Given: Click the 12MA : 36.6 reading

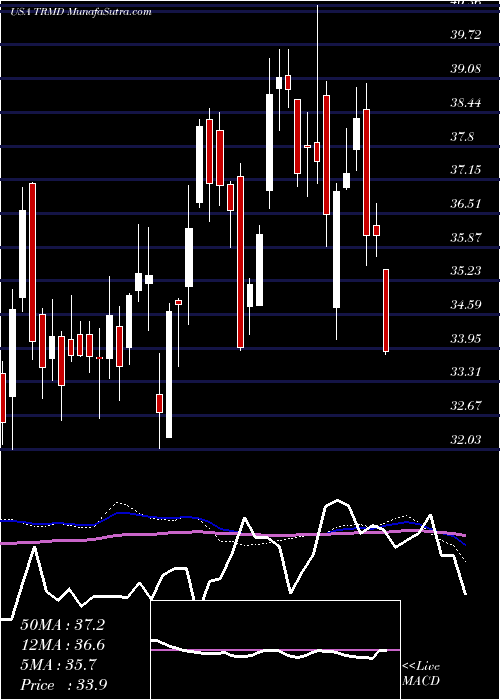Looking at the screenshot, I should click(x=62, y=645).
